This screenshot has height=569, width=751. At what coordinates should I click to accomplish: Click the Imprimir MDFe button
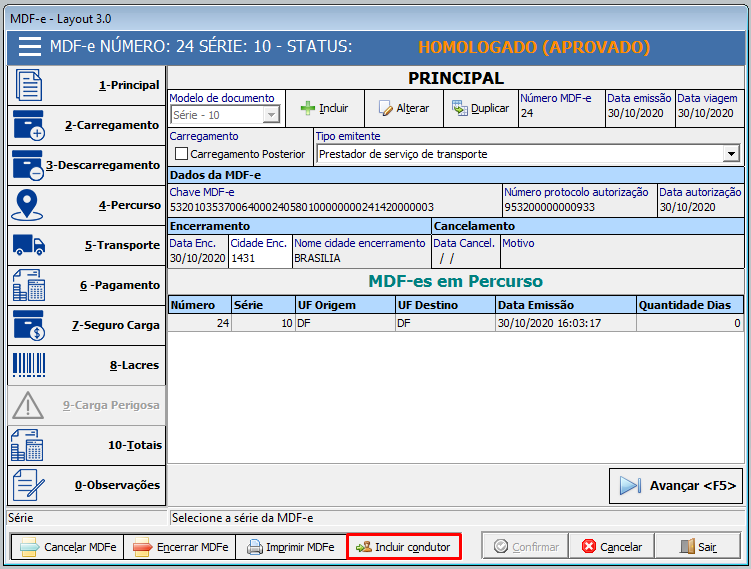290,547
